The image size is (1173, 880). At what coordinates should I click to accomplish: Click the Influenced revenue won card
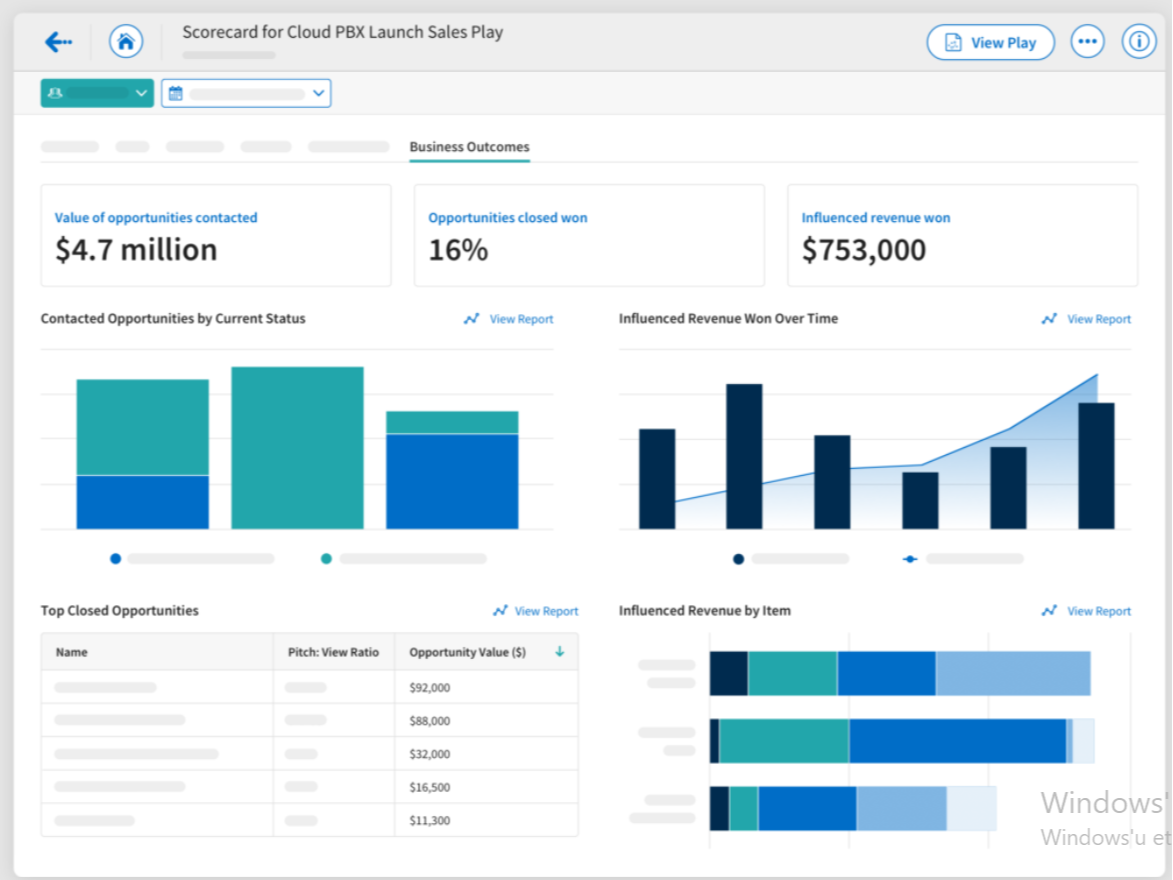961,236
